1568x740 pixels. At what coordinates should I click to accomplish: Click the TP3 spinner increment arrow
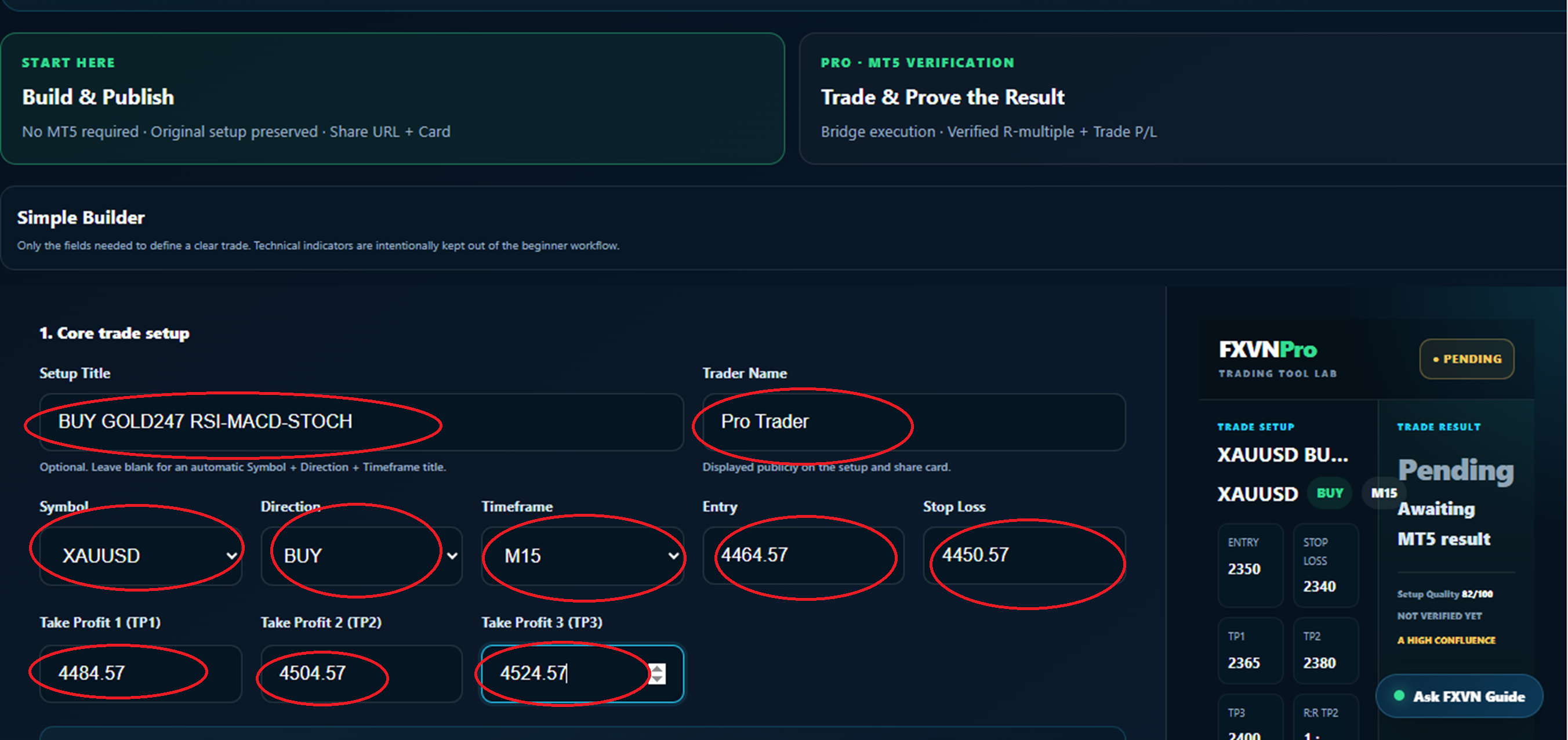(x=658, y=668)
